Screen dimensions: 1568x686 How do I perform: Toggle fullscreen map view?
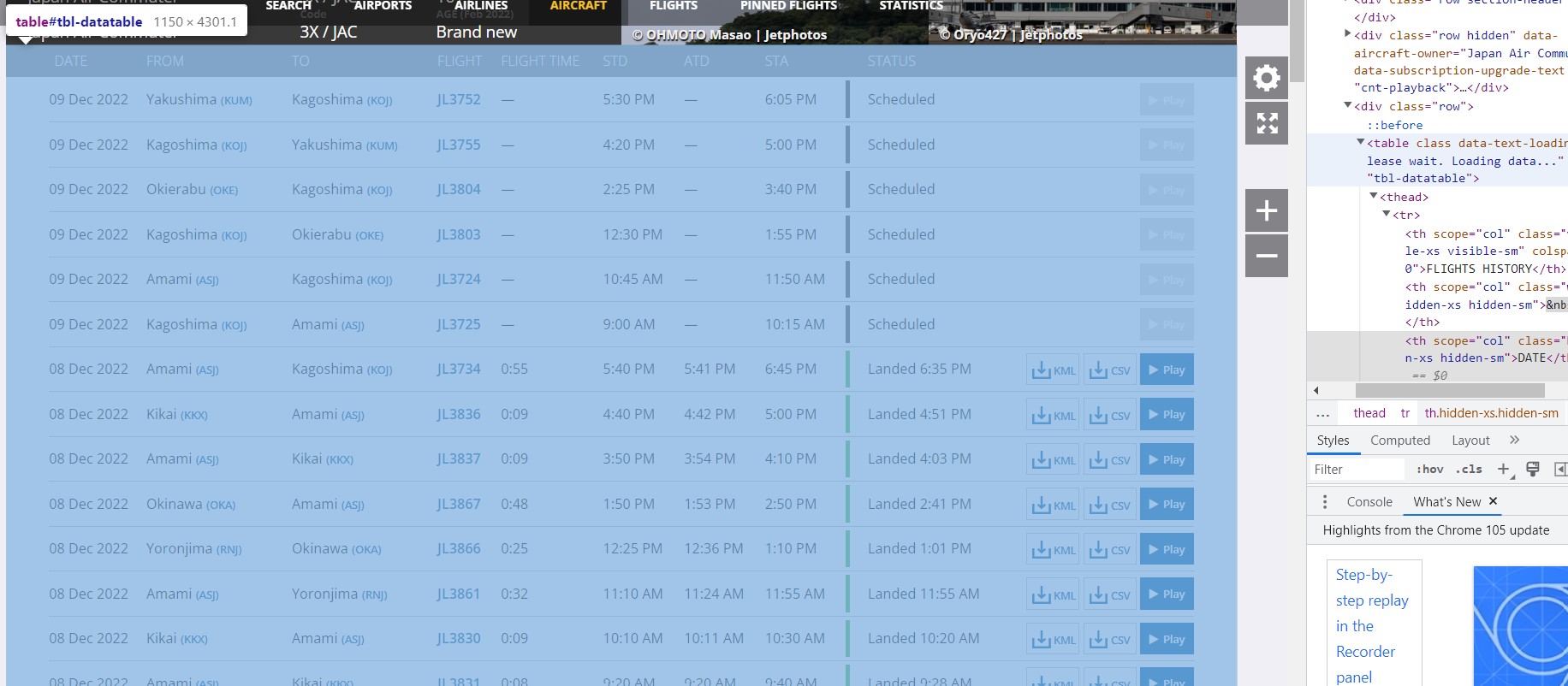(1266, 123)
